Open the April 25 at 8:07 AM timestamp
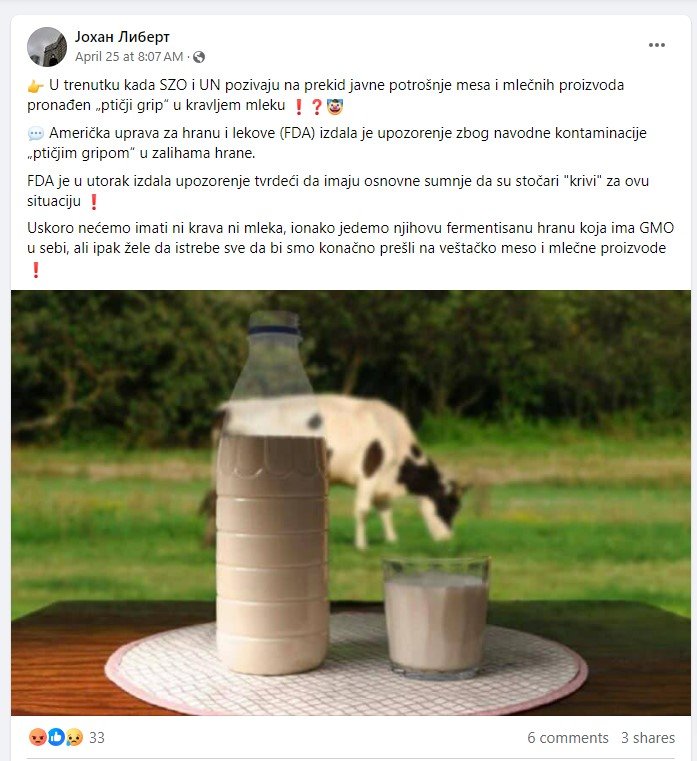 pyautogui.click(x=129, y=57)
